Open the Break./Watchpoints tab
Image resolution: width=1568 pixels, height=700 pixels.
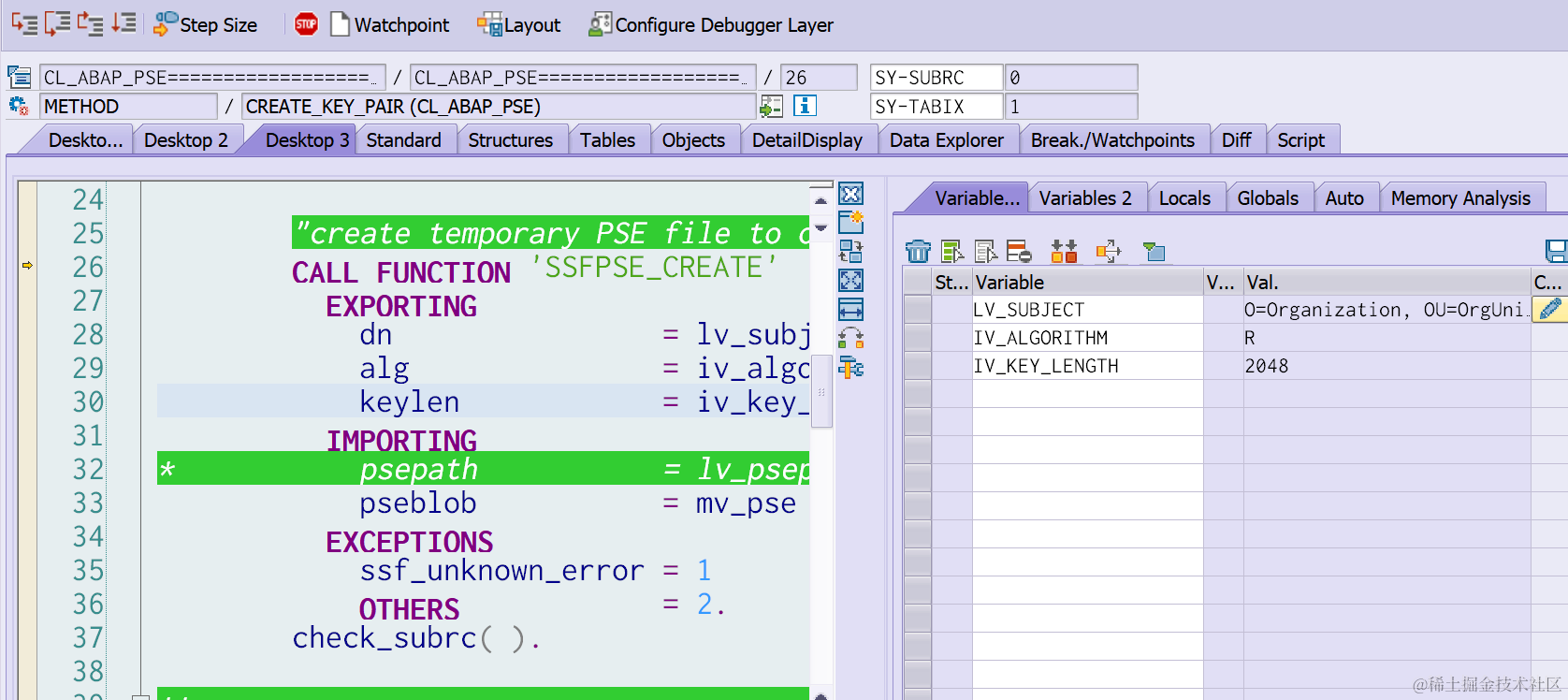pos(1112,140)
